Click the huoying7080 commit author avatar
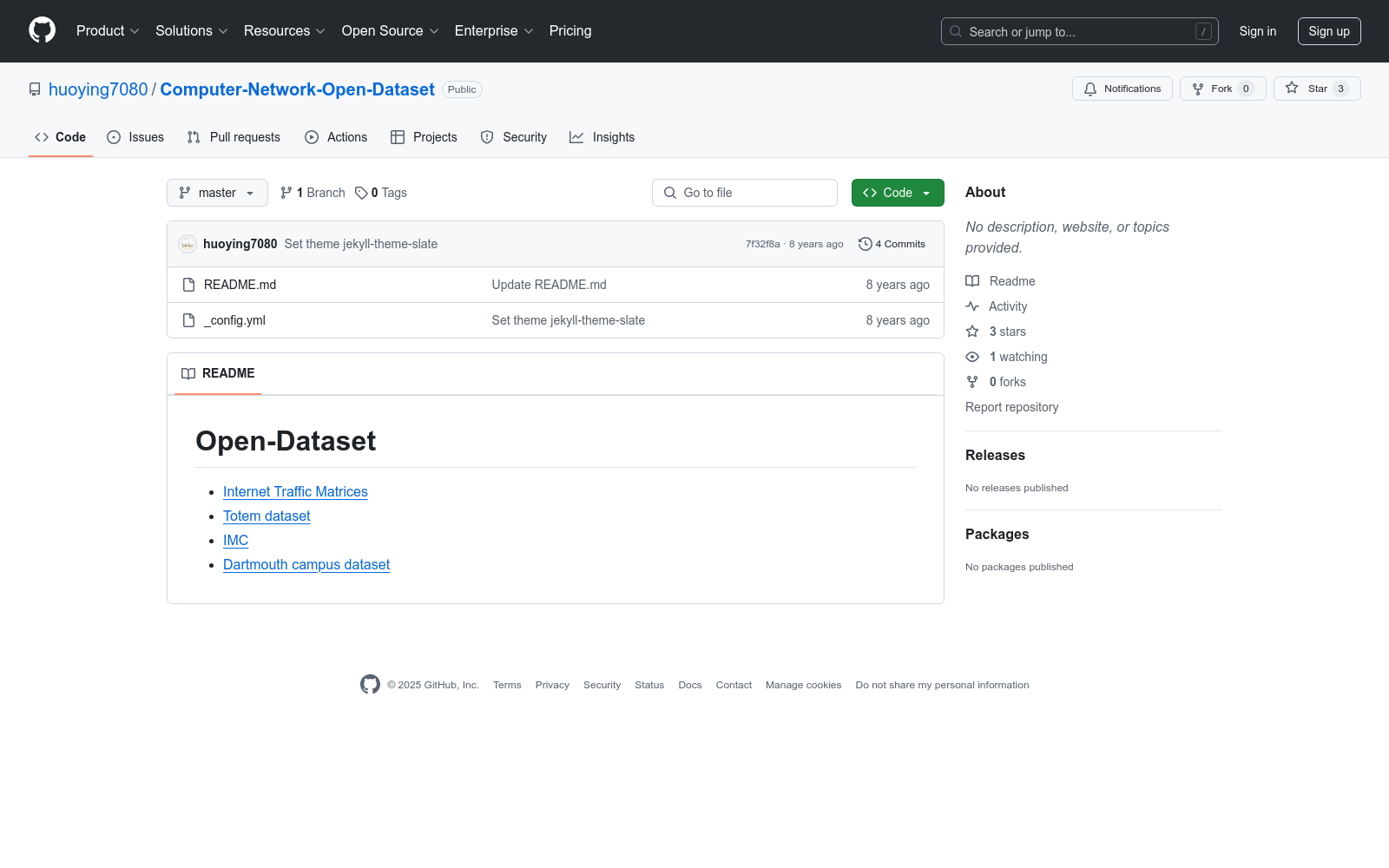This screenshot has height=868, width=1389. 188,244
